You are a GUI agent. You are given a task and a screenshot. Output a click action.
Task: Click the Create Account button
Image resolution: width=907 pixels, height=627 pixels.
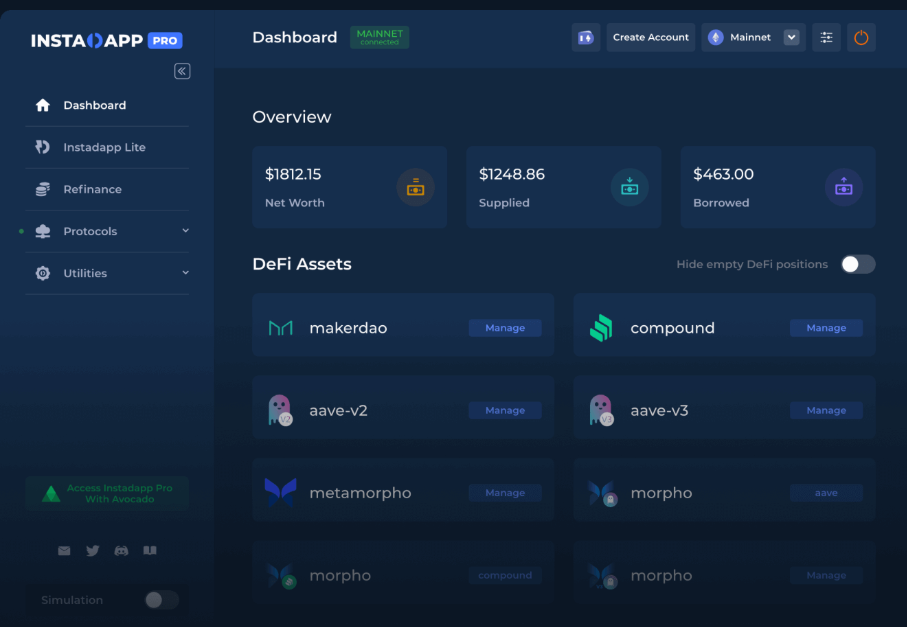[650, 38]
